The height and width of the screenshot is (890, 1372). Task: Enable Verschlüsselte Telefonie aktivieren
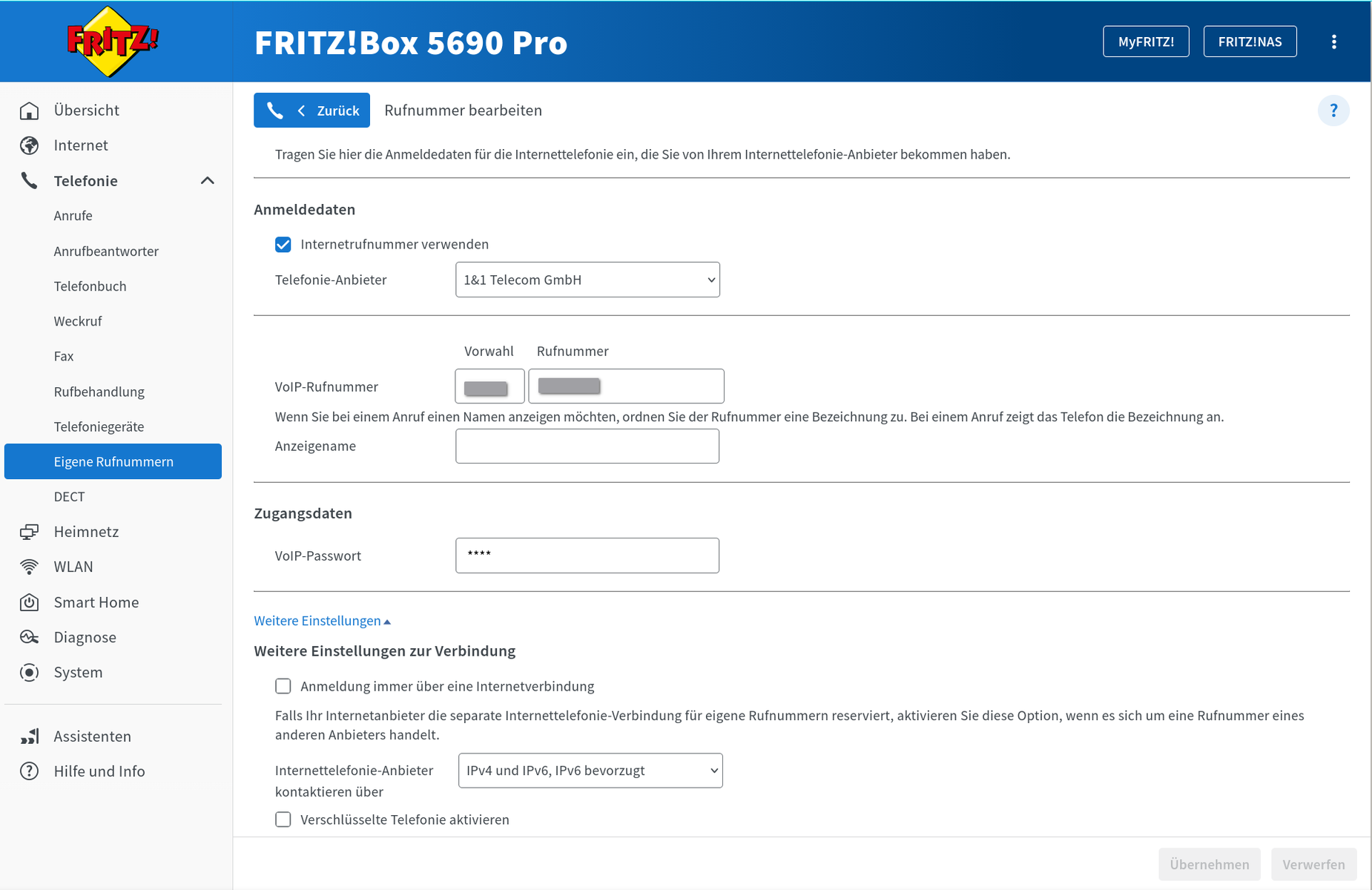(283, 820)
